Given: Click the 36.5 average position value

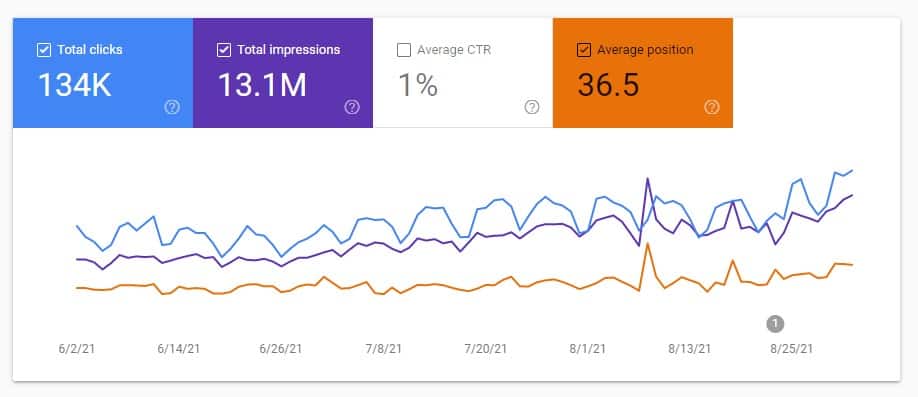Looking at the screenshot, I should click(x=608, y=85).
